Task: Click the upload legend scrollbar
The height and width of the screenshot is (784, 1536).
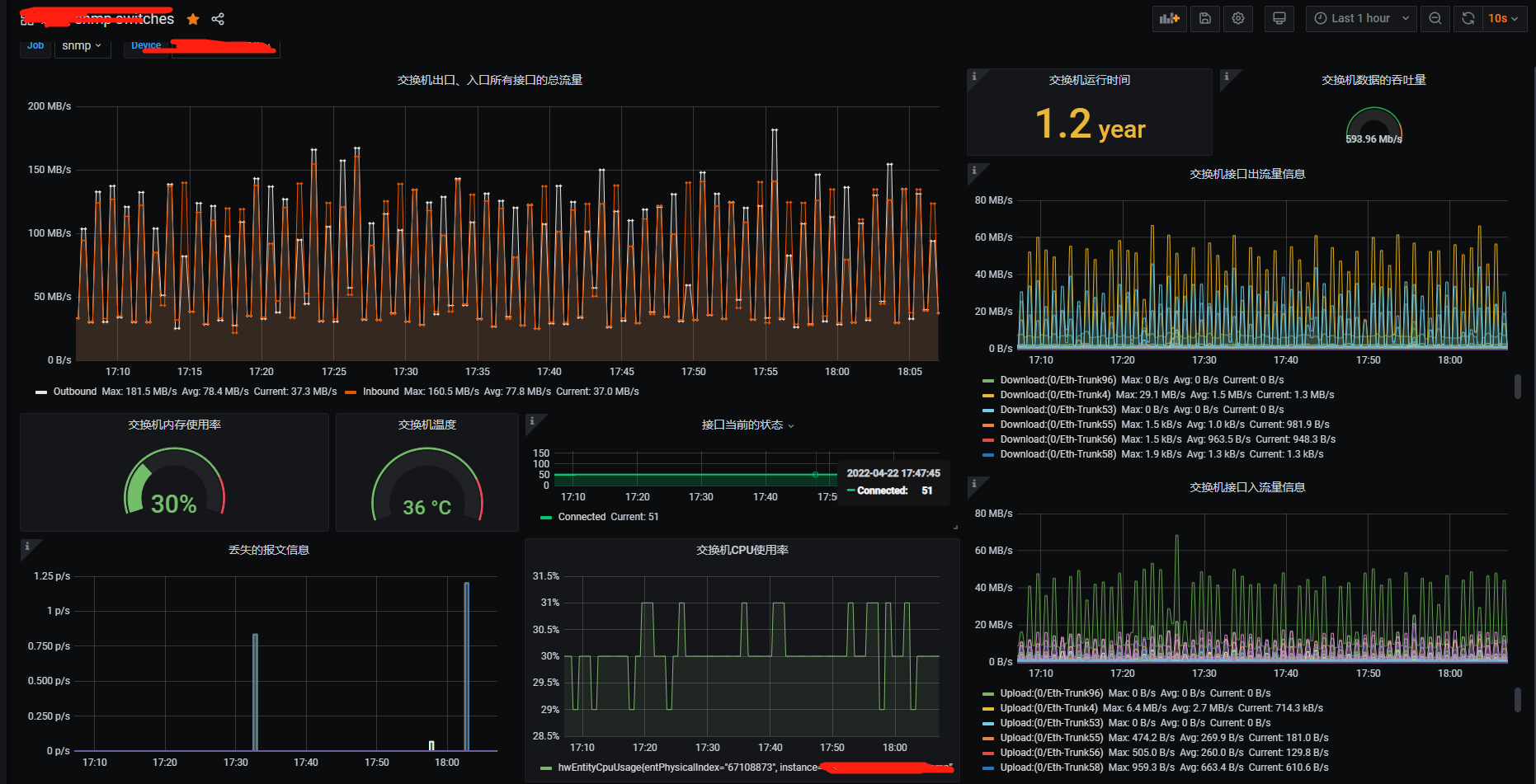Action: [x=1517, y=700]
